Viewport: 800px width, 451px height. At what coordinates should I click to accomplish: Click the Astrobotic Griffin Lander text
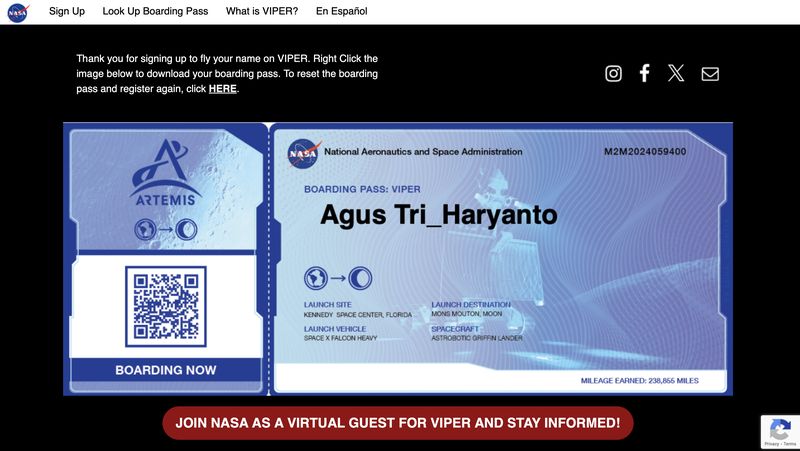tap(477, 338)
